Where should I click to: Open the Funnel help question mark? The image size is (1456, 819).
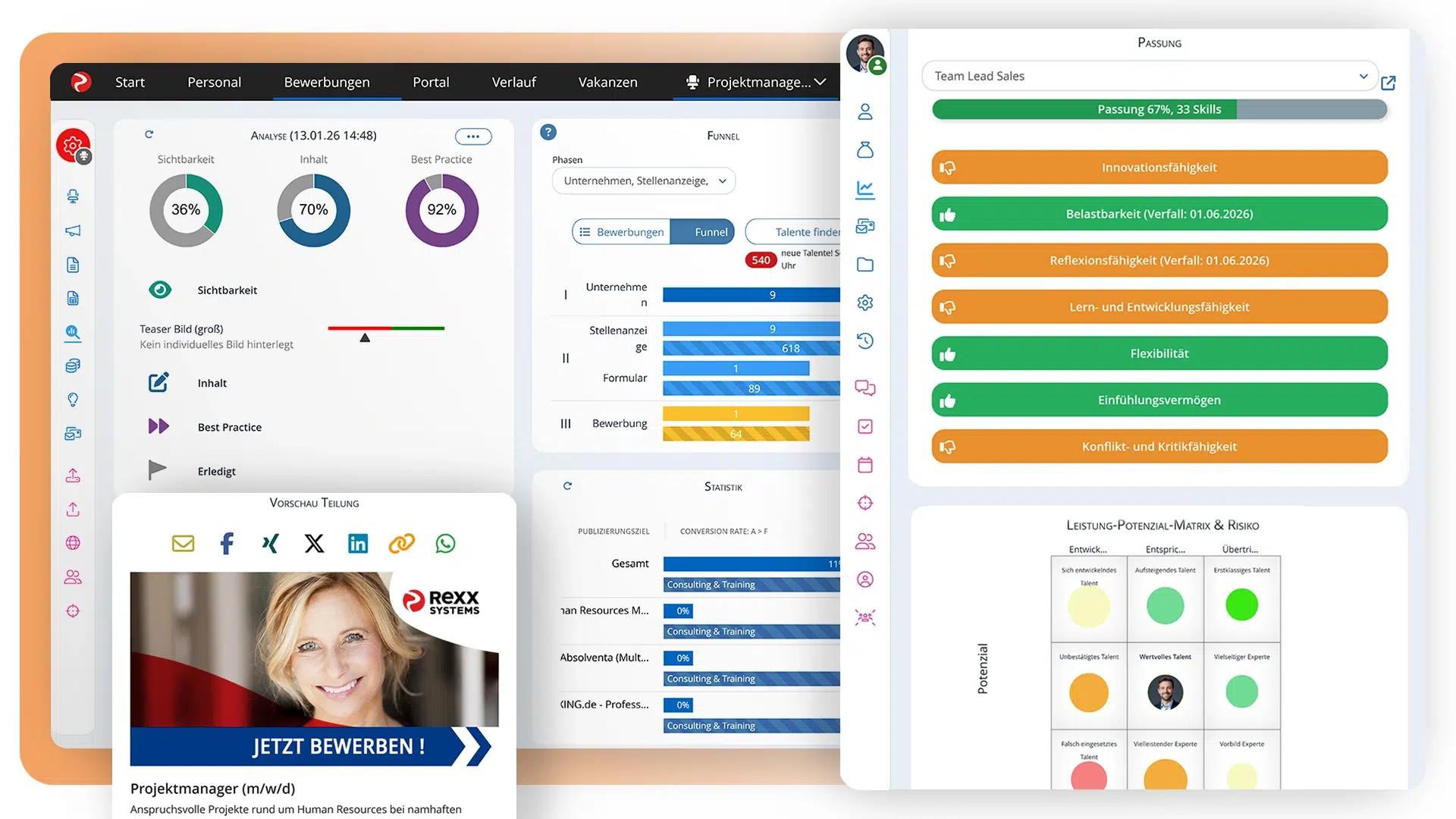[x=548, y=132]
